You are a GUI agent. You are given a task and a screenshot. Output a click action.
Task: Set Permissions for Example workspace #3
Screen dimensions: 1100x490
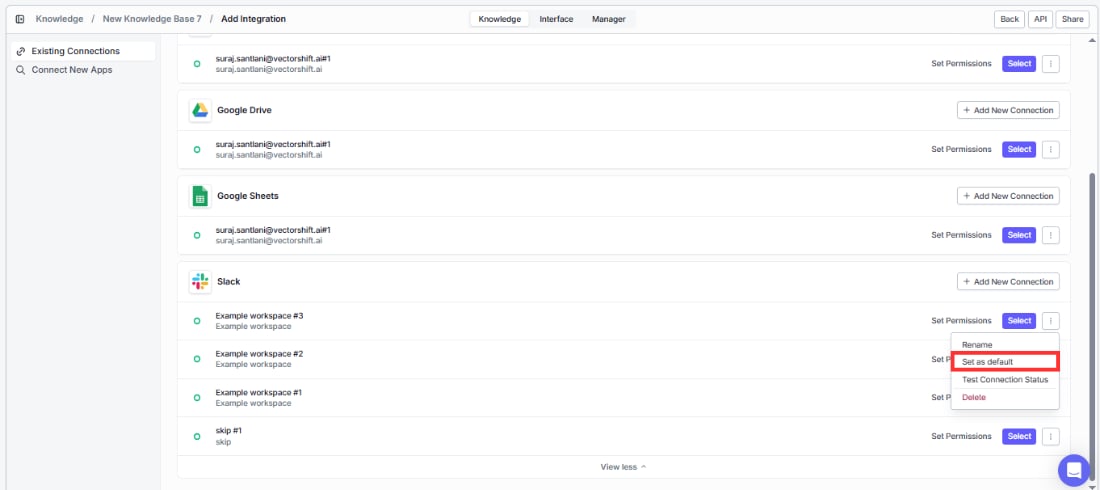[x=961, y=321]
